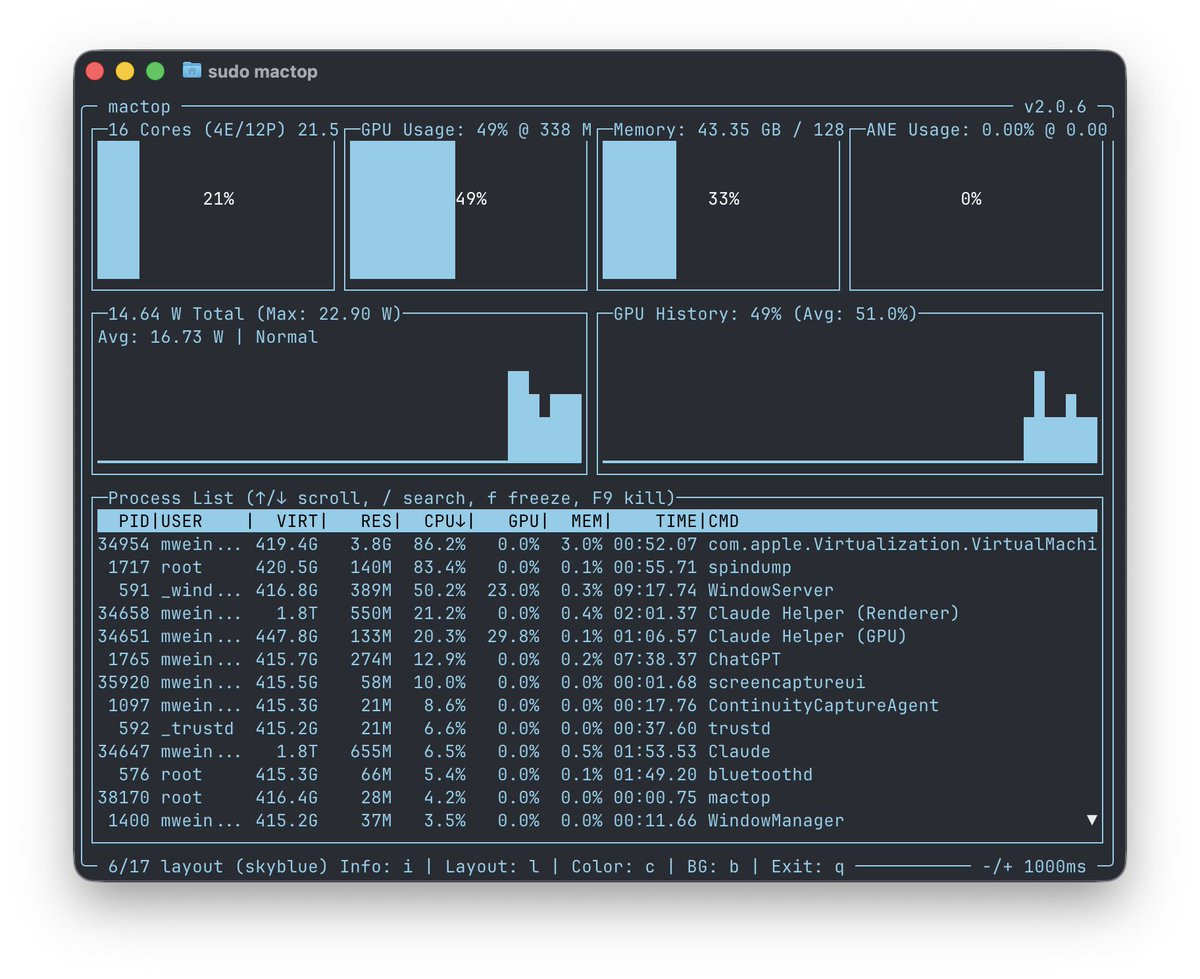Screen dimensions: 1200x979
Task: Click the Process List panel title
Action: tap(392, 498)
